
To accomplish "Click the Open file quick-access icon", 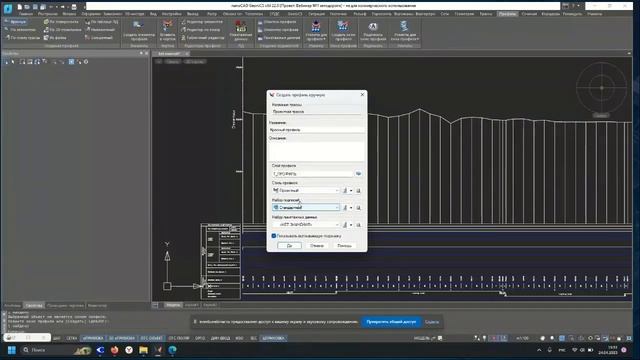I will pos(27,7).
